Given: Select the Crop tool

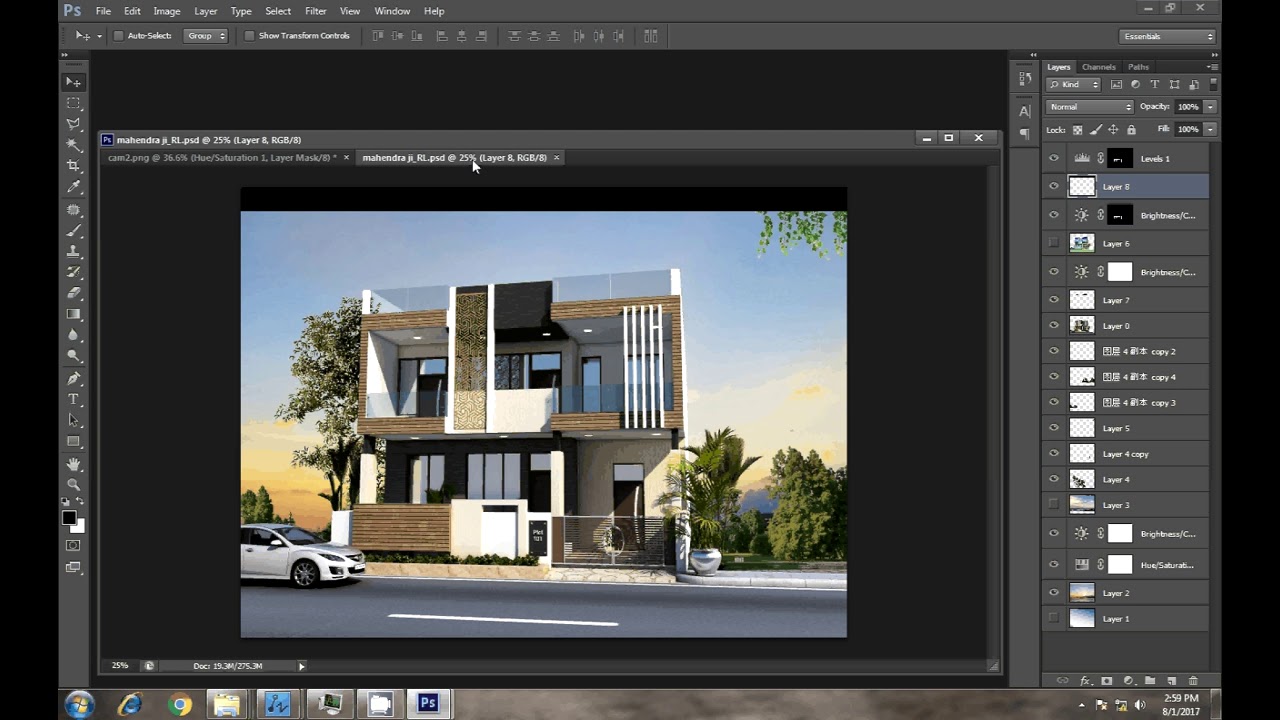Looking at the screenshot, I should pos(73,166).
